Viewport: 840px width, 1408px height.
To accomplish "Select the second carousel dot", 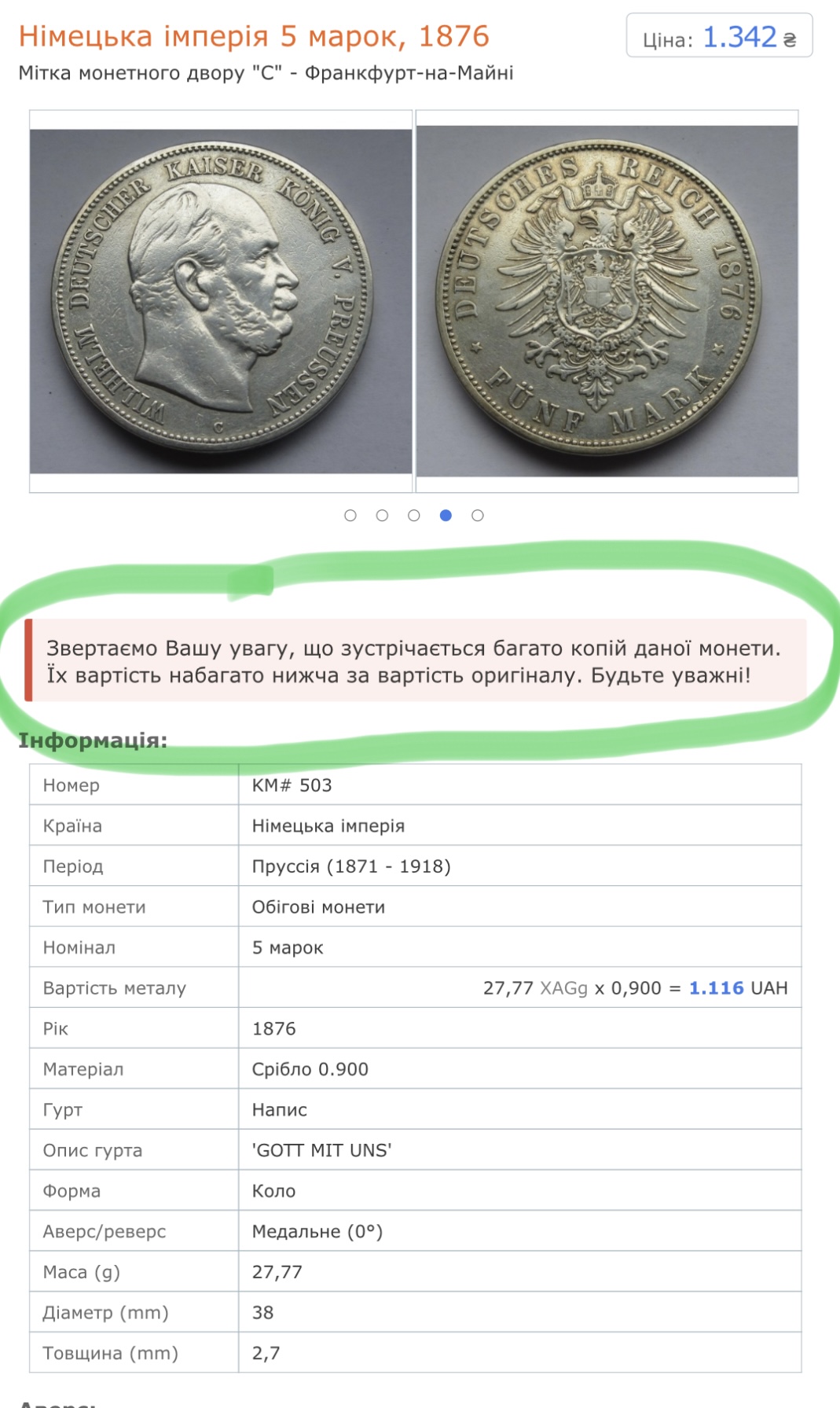I will tap(382, 516).
